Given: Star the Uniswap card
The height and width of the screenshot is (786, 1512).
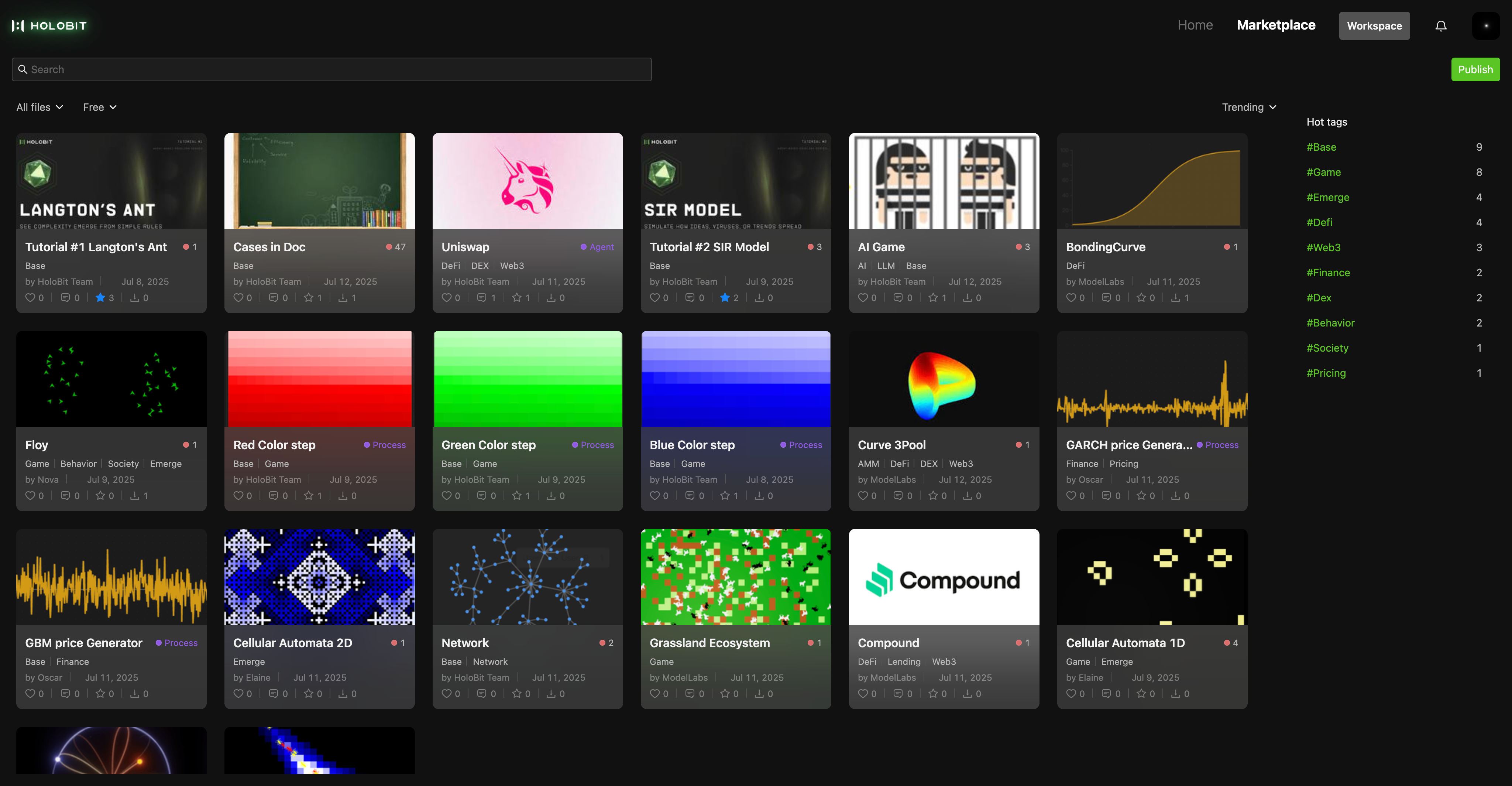Looking at the screenshot, I should click(516, 298).
